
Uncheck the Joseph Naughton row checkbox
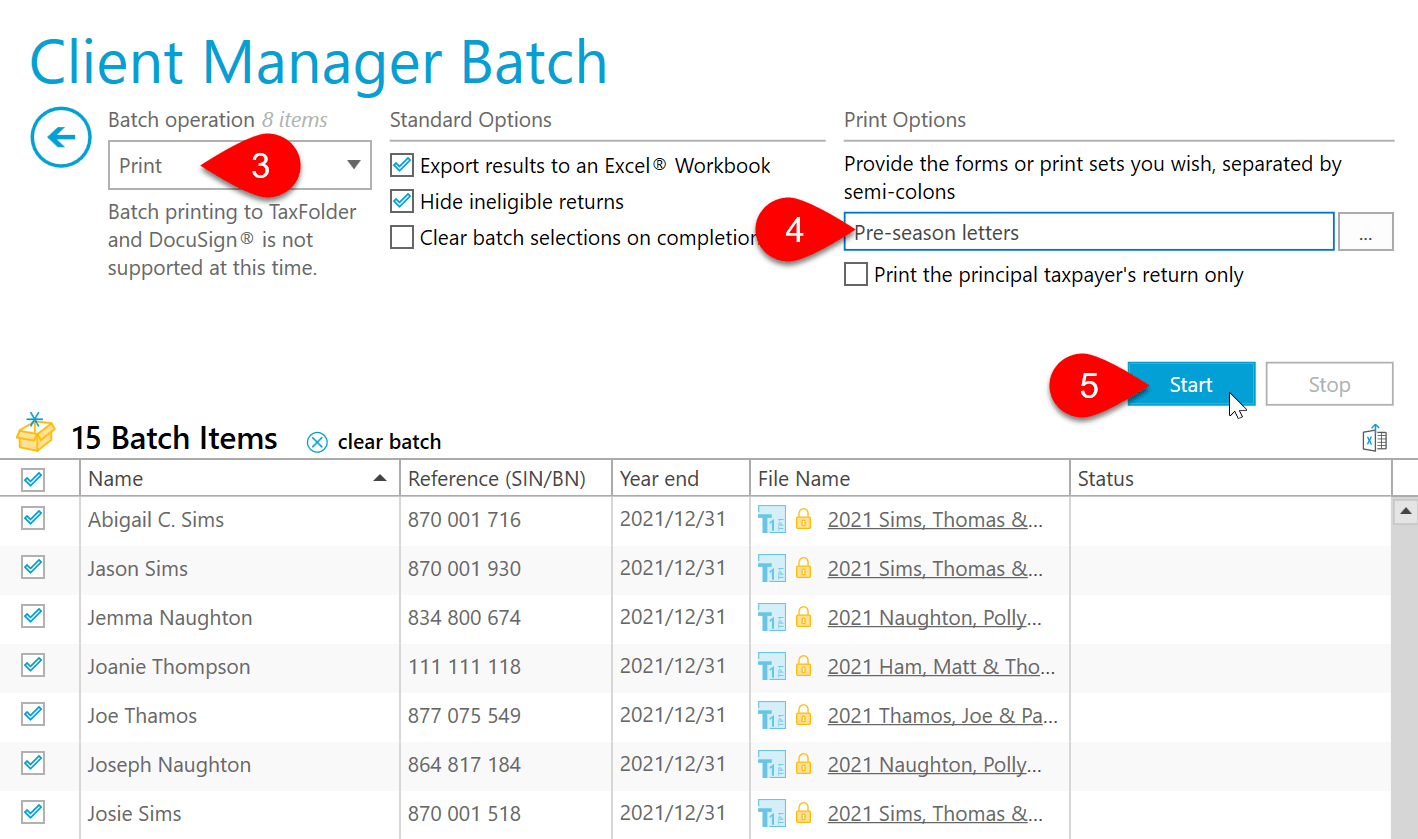[33, 763]
